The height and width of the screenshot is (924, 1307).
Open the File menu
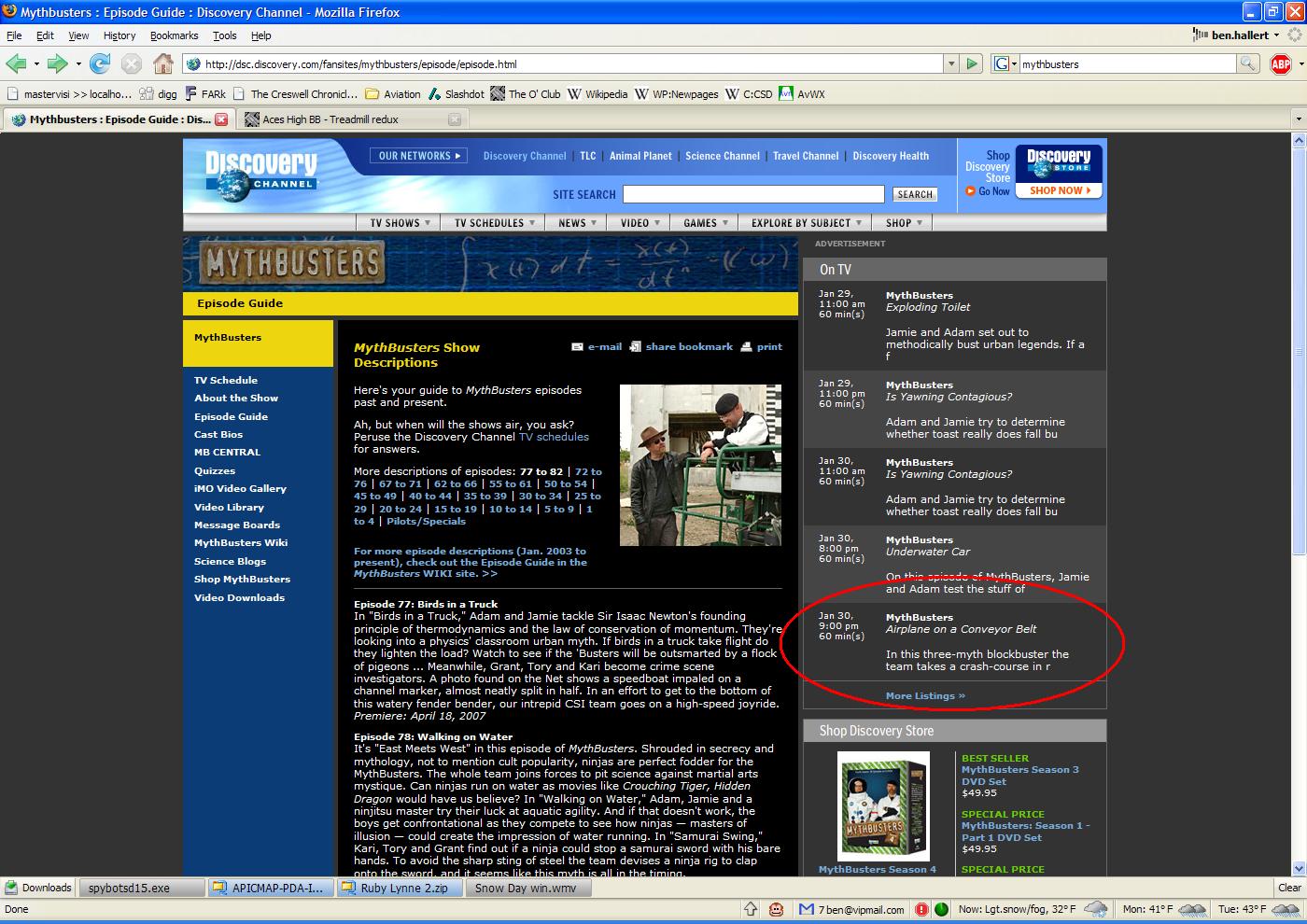point(14,35)
